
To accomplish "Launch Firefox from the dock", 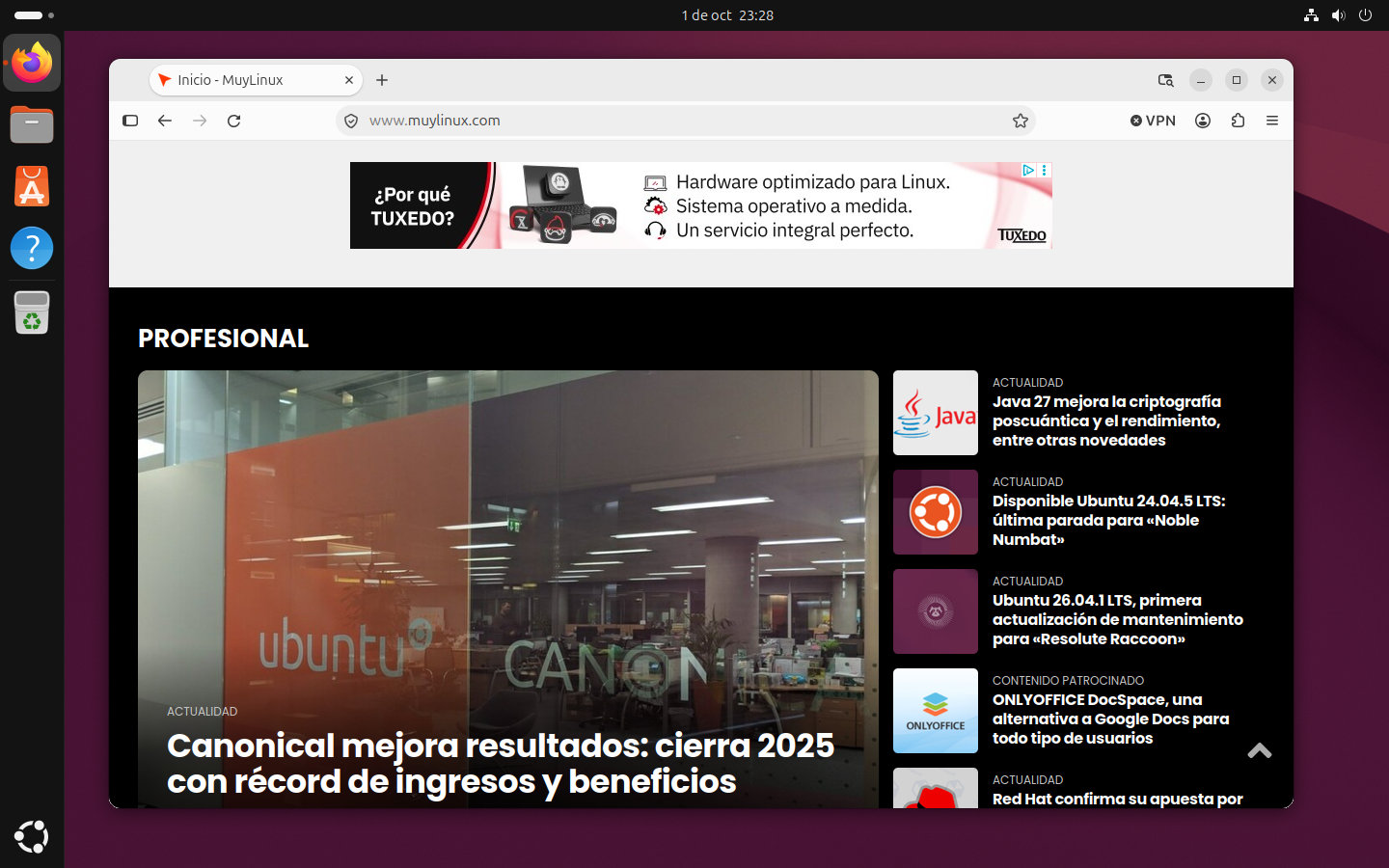I will [32, 64].
